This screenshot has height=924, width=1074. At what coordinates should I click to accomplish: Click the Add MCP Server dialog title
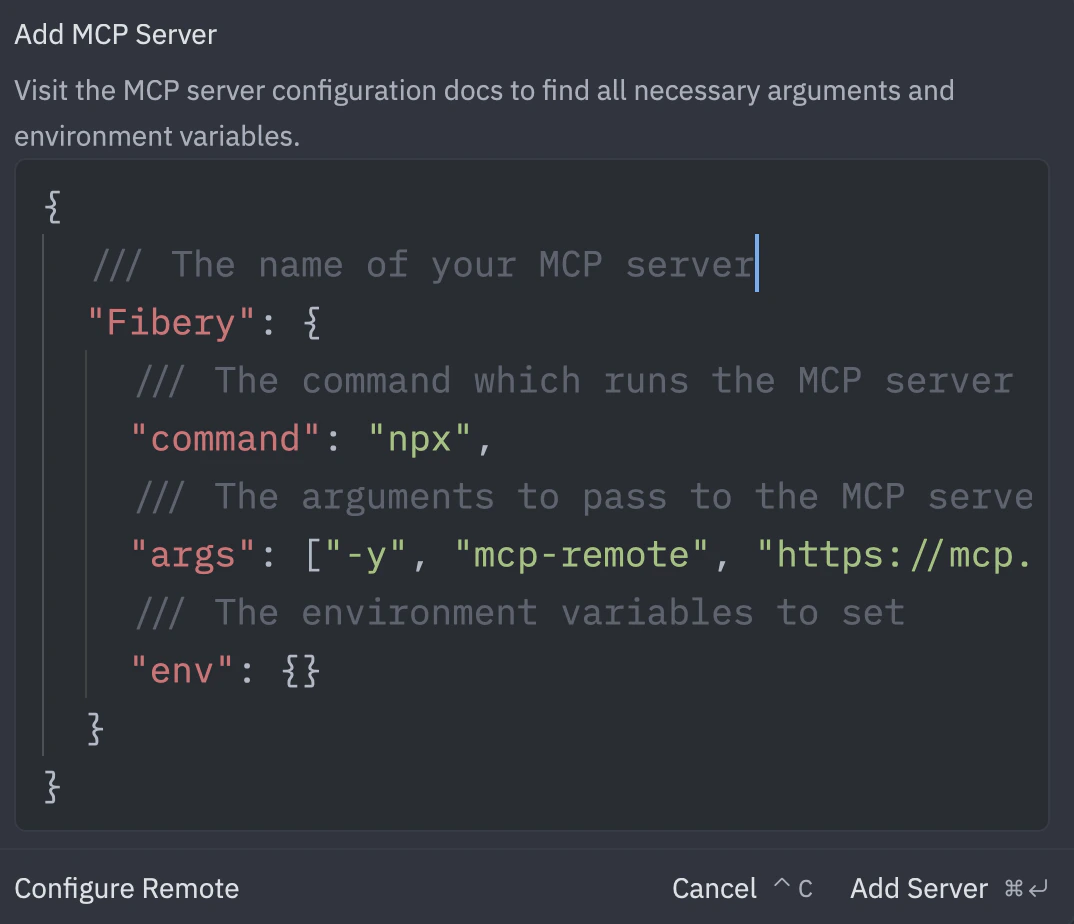(x=114, y=33)
